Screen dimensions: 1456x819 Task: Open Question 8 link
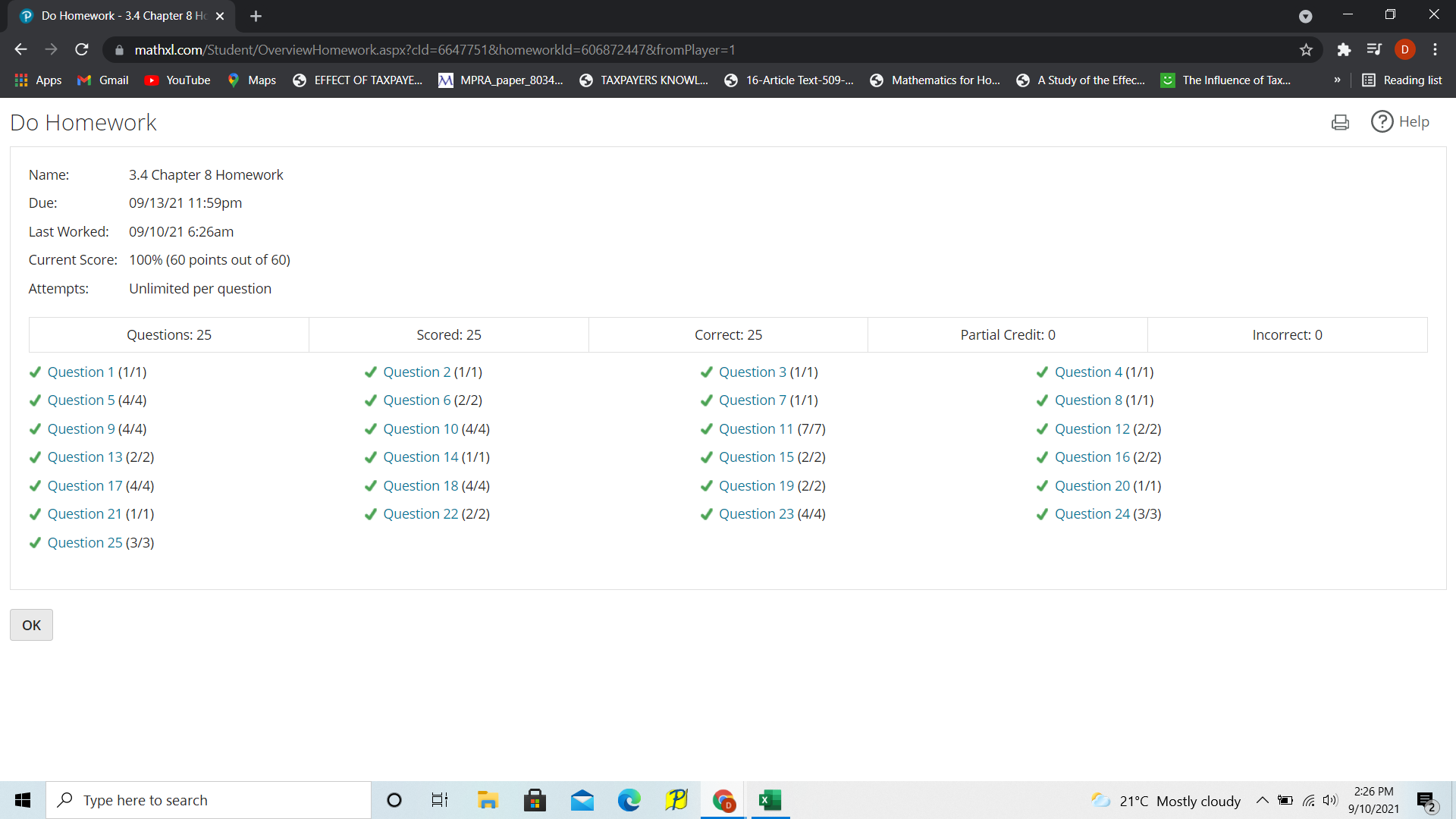coord(1088,400)
